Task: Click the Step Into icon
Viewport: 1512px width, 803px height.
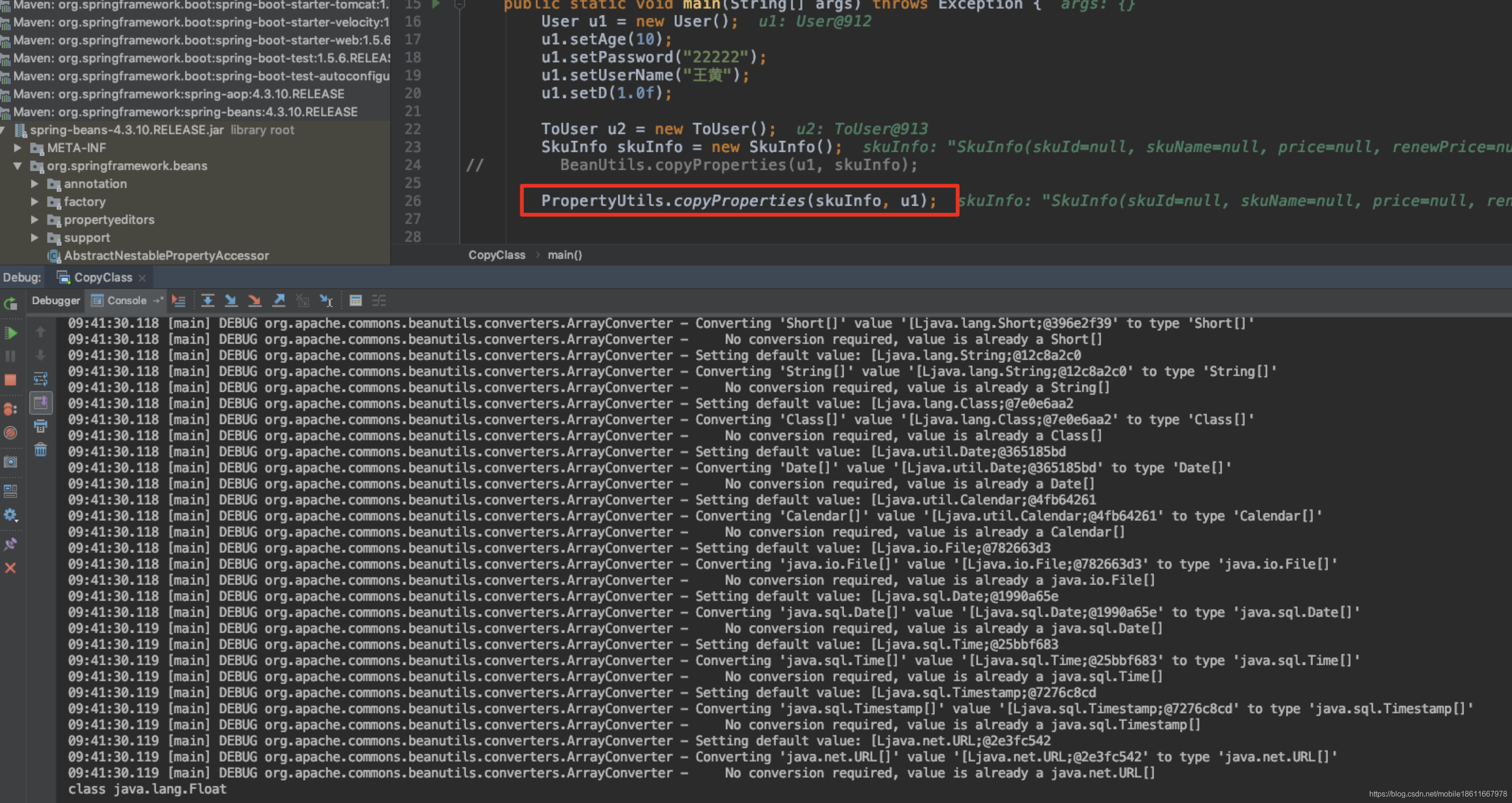Action: coord(231,300)
